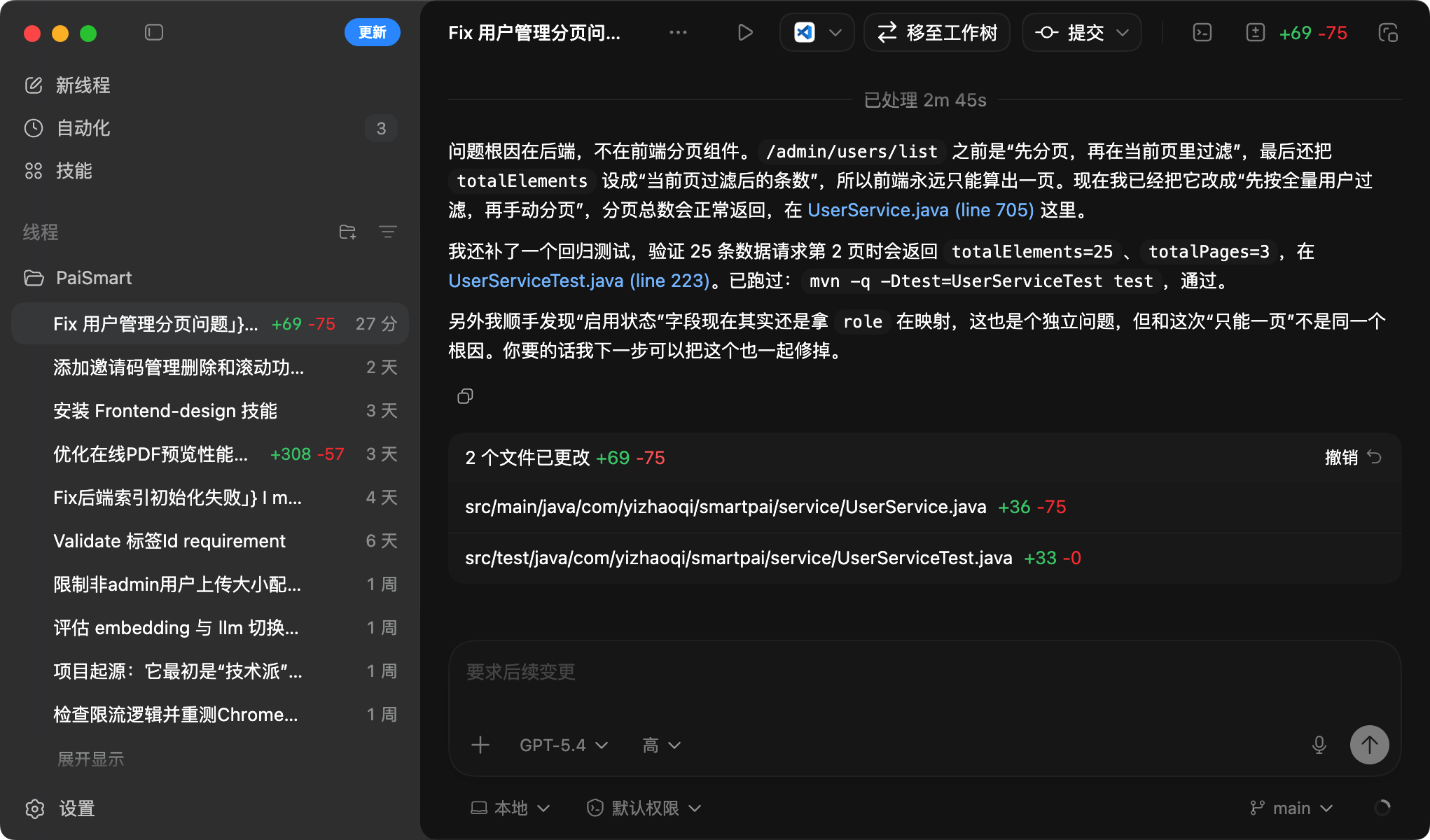The height and width of the screenshot is (840, 1430).
Task: Open the main branch selector
Action: click(1291, 808)
